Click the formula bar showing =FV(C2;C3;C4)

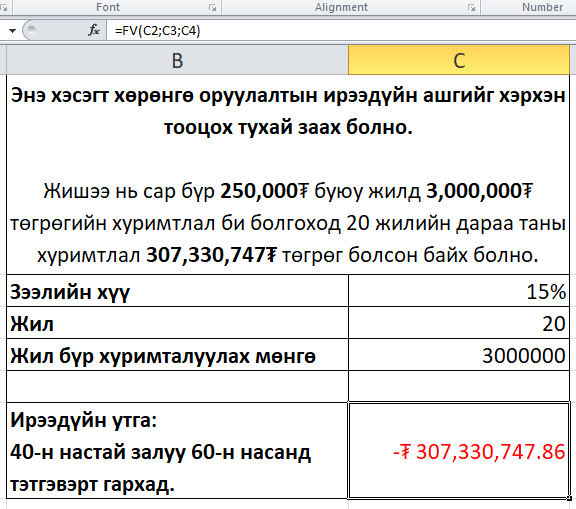[341, 30]
